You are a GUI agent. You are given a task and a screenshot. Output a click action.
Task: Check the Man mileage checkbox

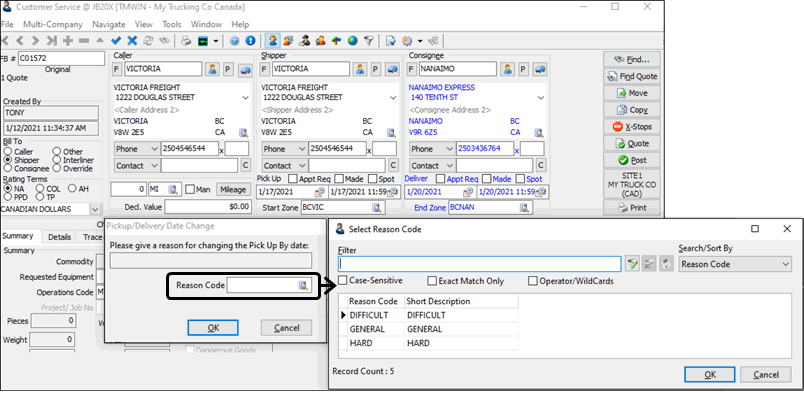[x=189, y=190]
